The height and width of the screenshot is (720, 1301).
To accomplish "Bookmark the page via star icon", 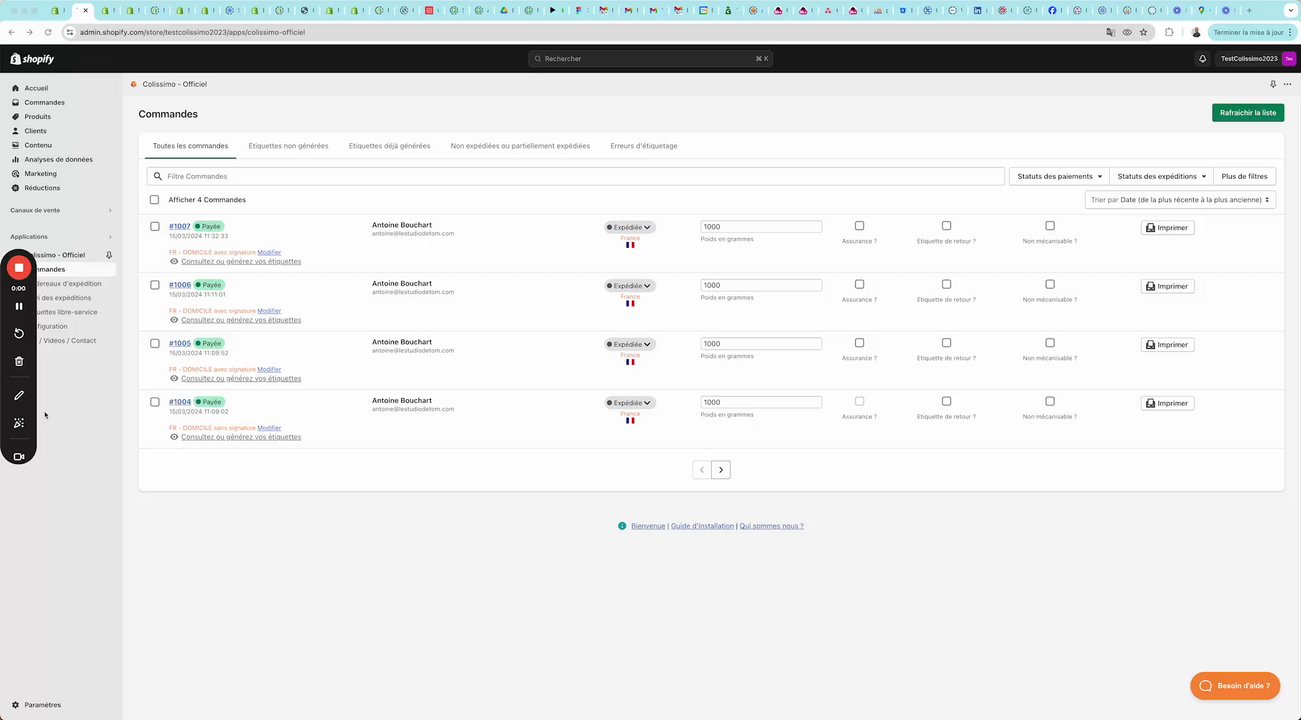I will [x=1143, y=32].
